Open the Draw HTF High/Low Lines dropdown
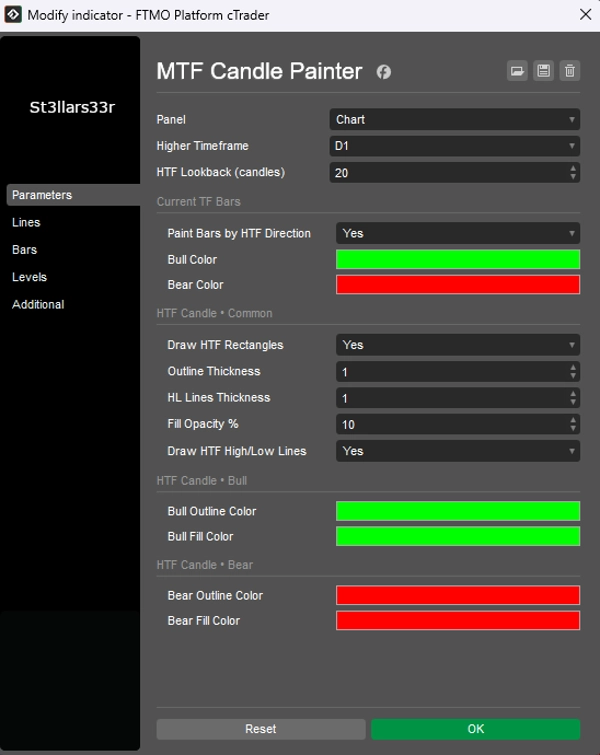This screenshot has height=755, width=600. tap(457, 451)
